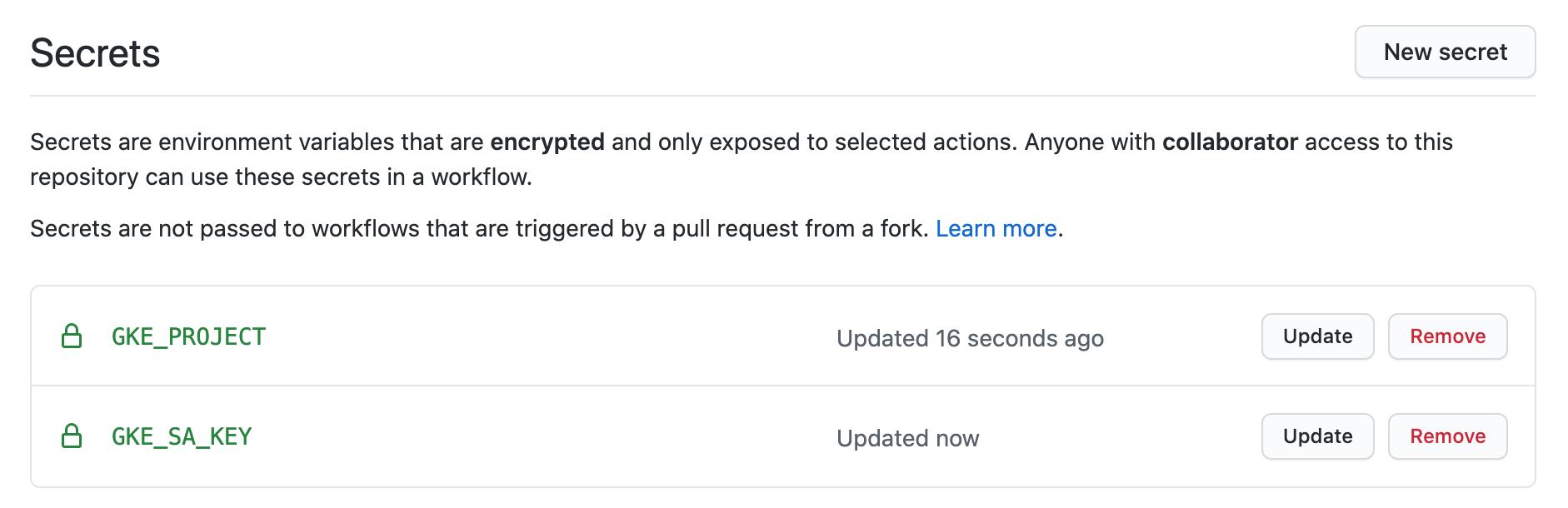1568x508 pixels.
Task: Click the Updated now timestamp
Action: point(907,436)
